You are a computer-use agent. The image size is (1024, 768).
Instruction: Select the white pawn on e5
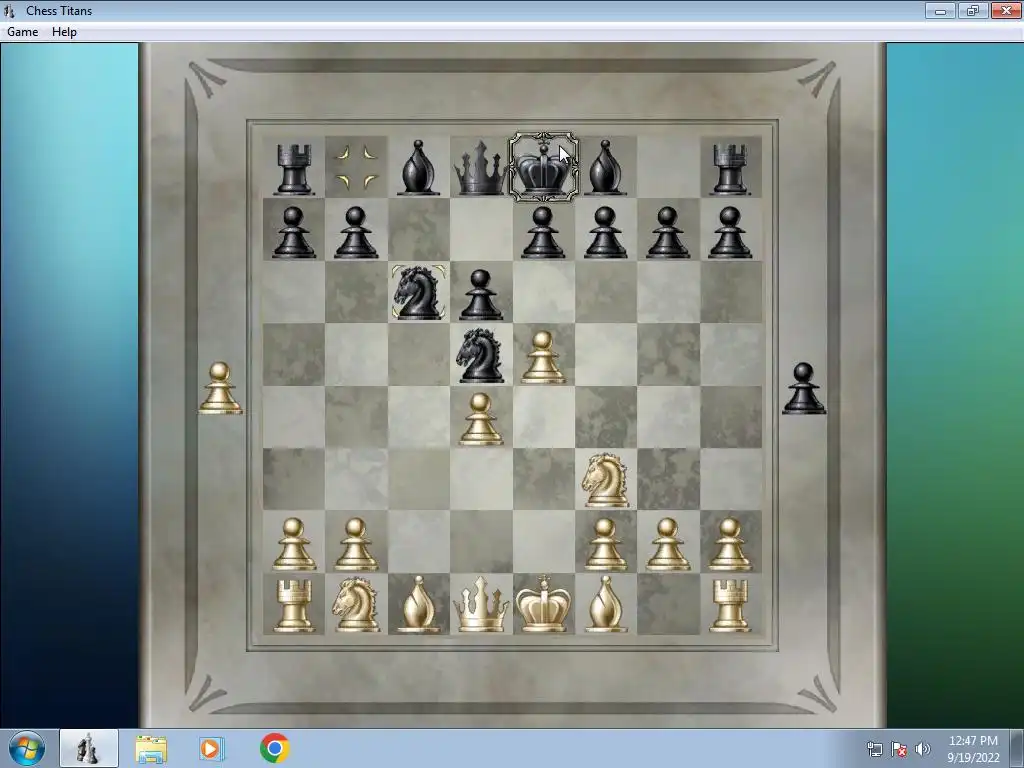click(543, 357)
